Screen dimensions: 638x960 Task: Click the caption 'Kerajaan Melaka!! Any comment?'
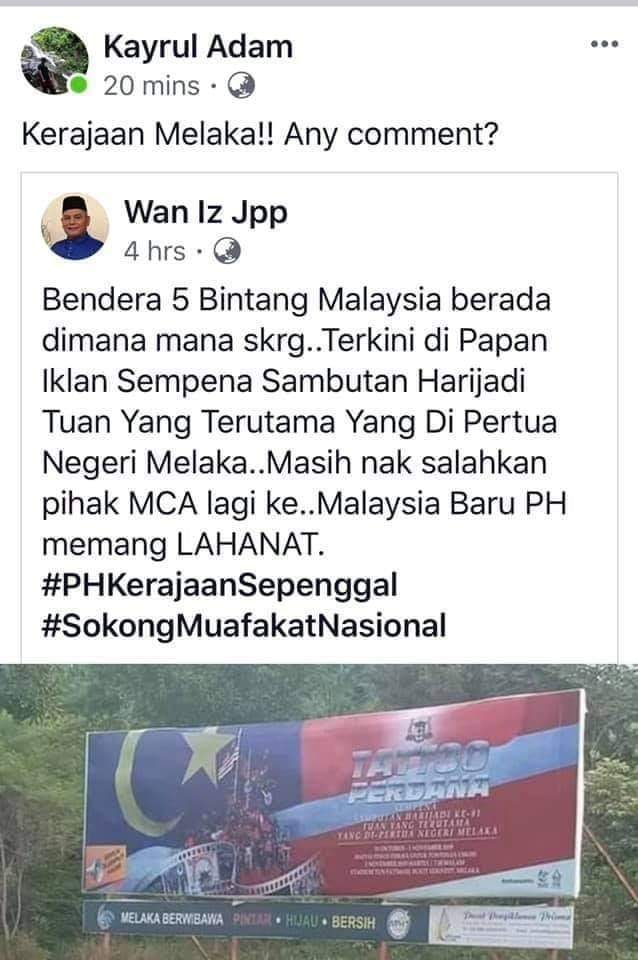tap(260, 135)
